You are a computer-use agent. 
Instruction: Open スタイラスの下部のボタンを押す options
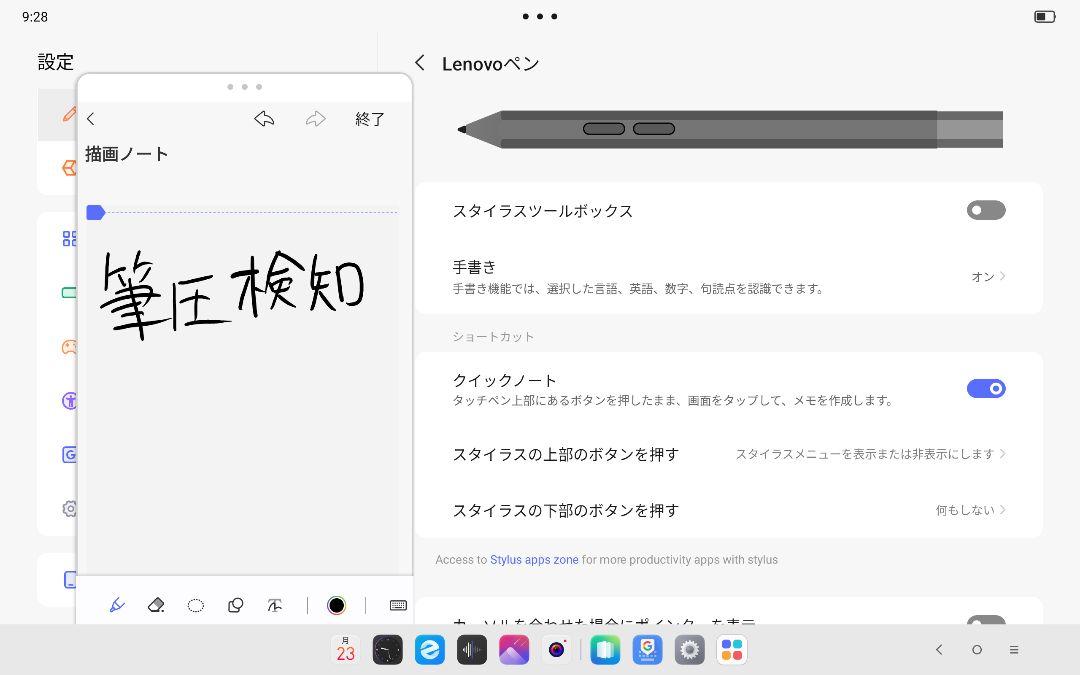[729, 510]
